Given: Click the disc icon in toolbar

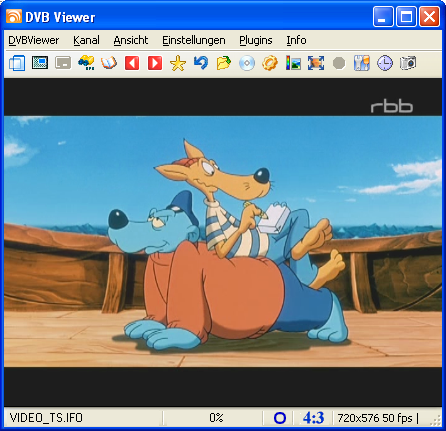Looking at the screenshot, I should pyautogui.click(x=247, y=63).
